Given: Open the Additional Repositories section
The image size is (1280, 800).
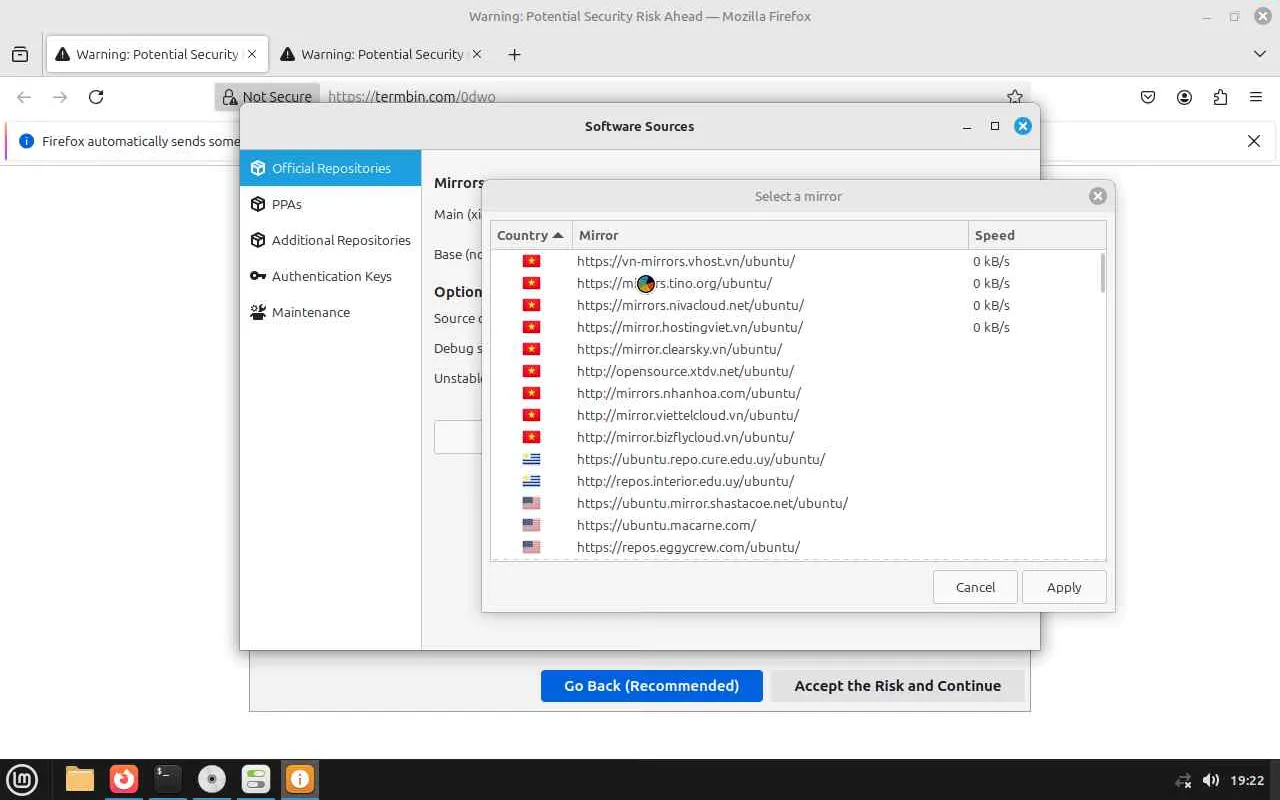Looking at the screenshot, I should coord(330,240).
